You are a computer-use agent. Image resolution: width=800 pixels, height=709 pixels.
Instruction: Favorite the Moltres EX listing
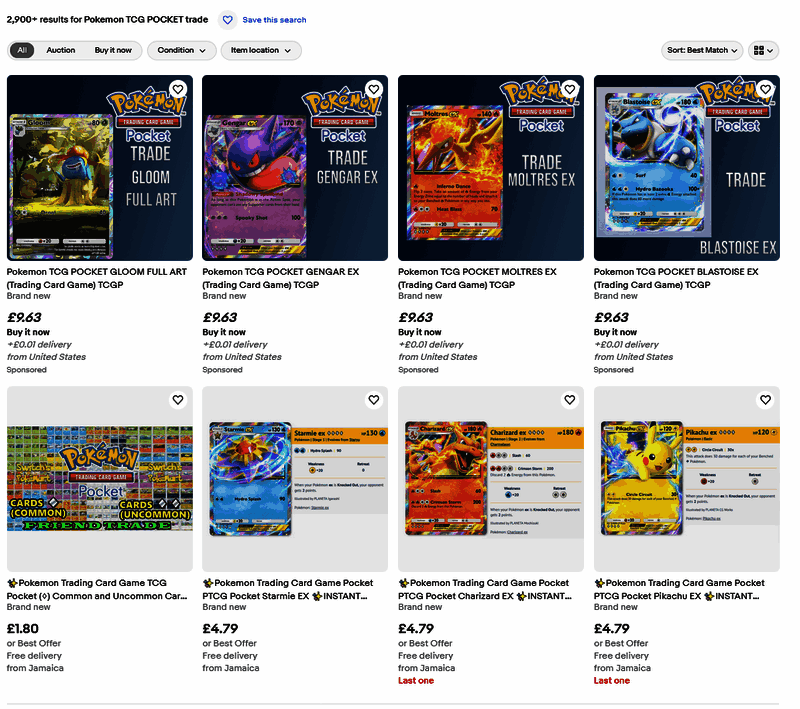pos(569,89)
